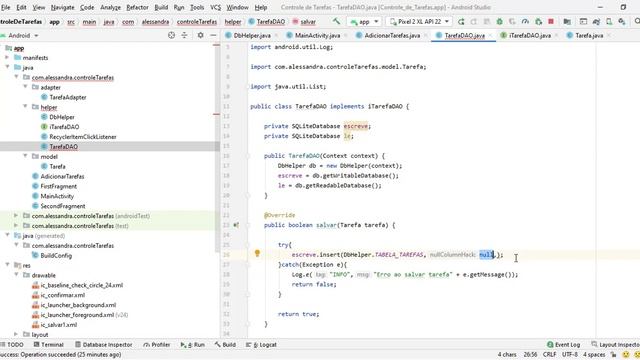640x360 pixels.
Task: Click the project panel locate target icon
Action: point(171,36)
